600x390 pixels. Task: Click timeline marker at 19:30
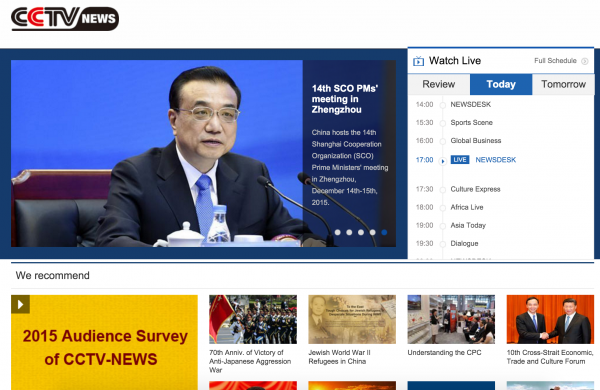tap(443, 244)
